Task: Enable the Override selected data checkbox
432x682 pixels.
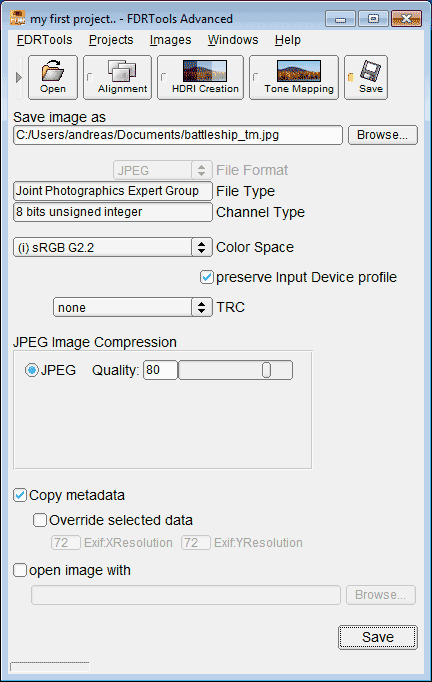Action: coord(40,520)
